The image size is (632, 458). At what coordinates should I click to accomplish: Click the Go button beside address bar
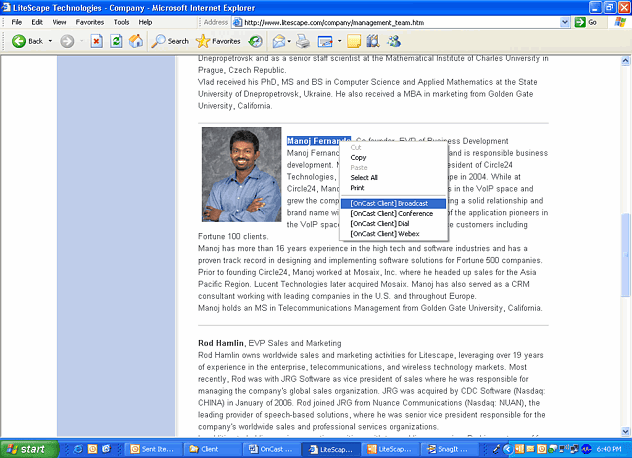(586, 23)
